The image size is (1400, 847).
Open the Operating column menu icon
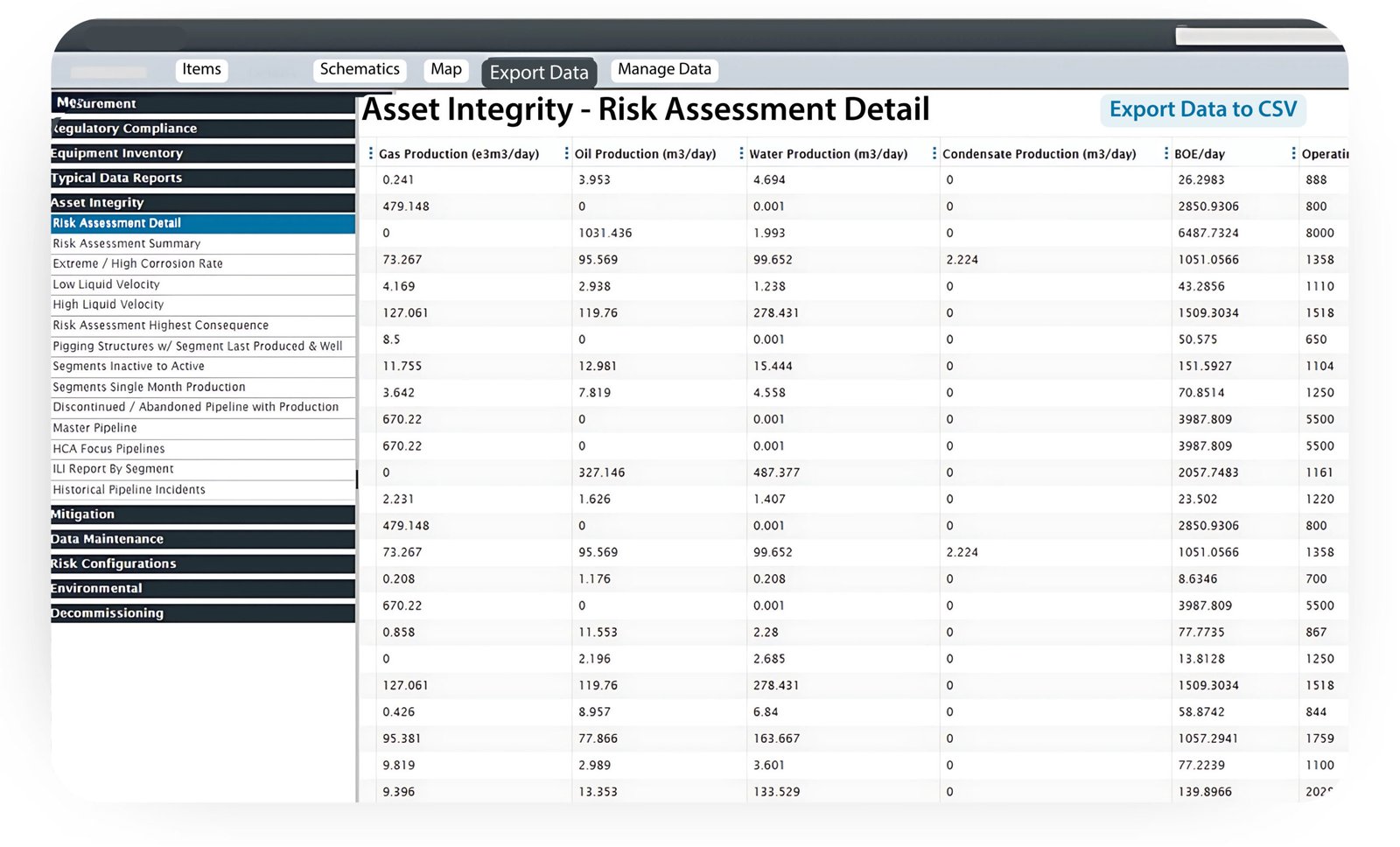[1293, 153]
